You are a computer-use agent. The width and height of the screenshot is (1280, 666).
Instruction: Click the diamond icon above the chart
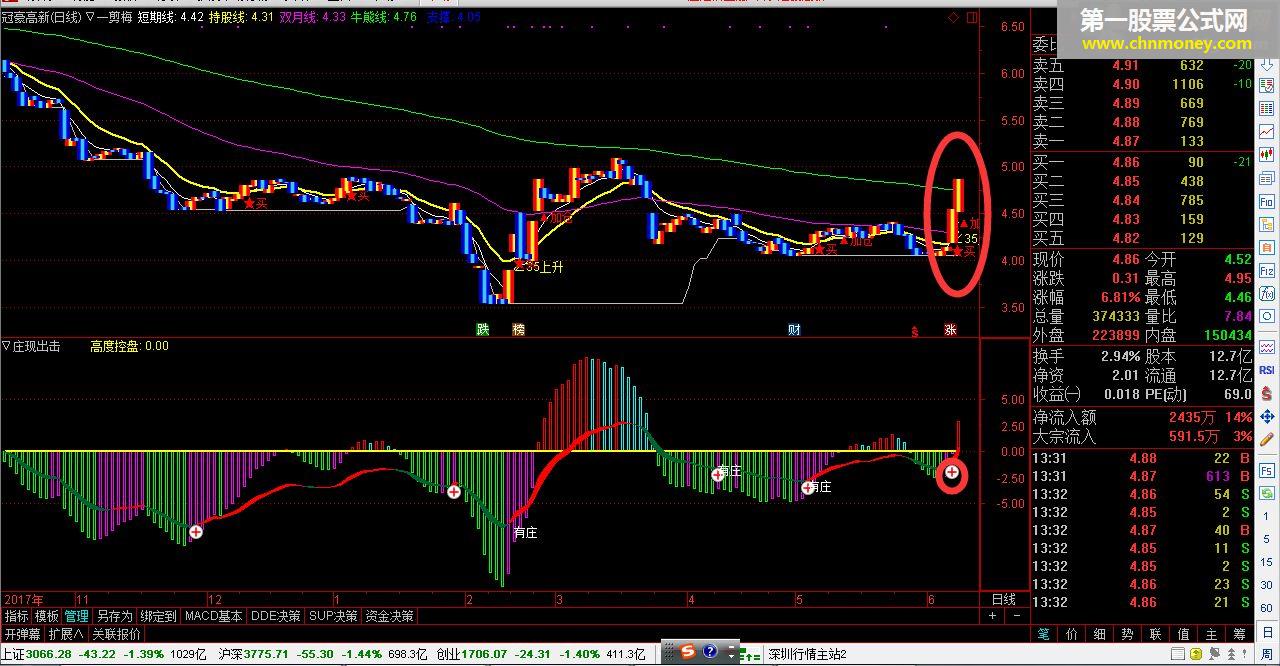953,17
